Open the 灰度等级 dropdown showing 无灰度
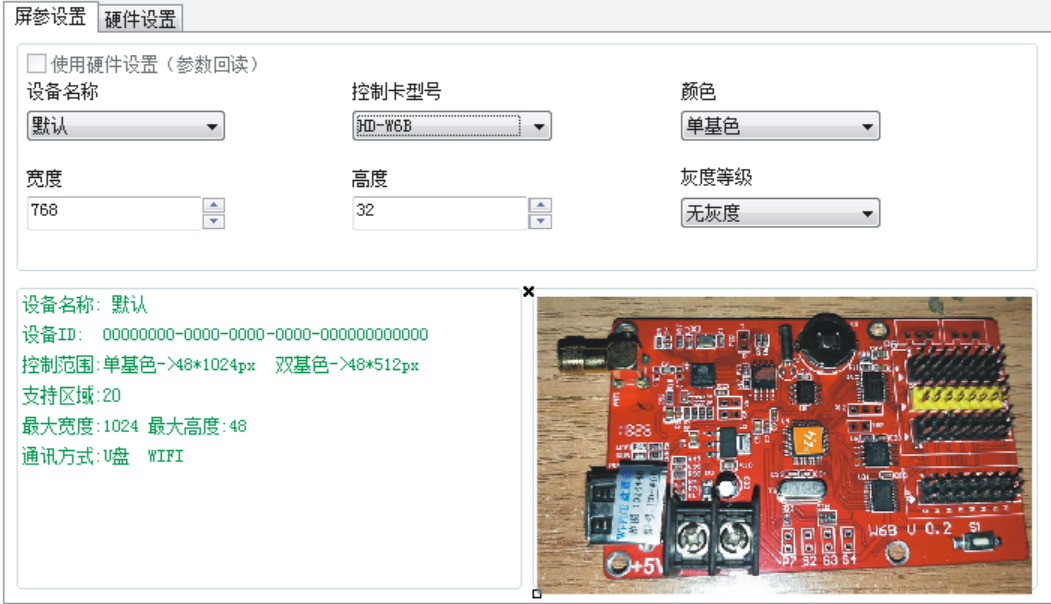The image size is (1051, 604). [779, 213]
